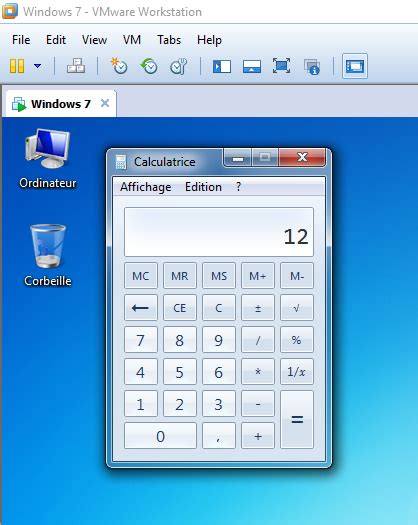Screen dimensions: 418x525
Task: Click the M+ button
Action: coord(258,276)
